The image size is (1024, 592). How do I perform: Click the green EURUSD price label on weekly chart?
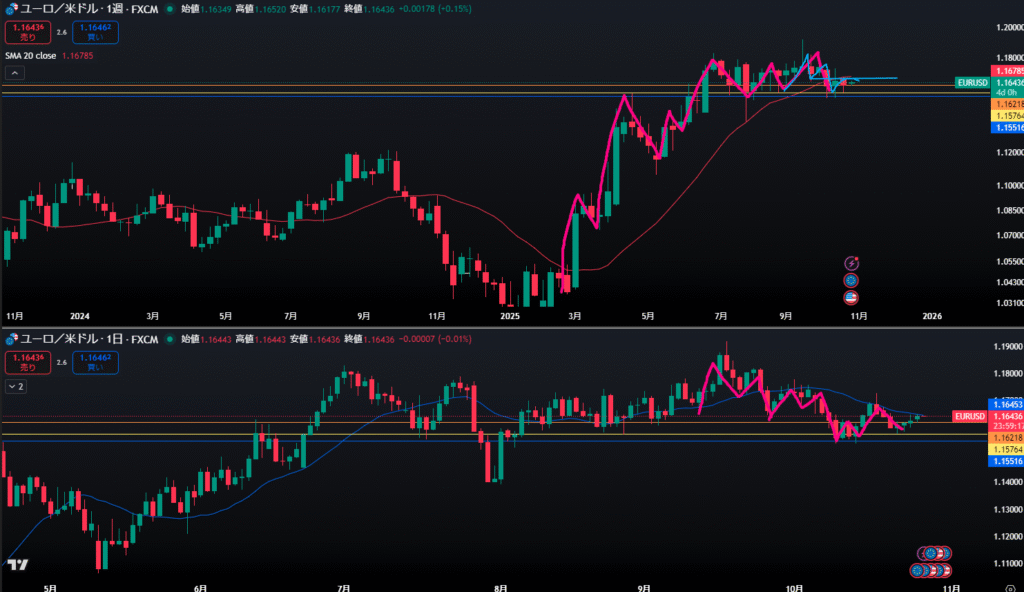[x=972, y=82]
